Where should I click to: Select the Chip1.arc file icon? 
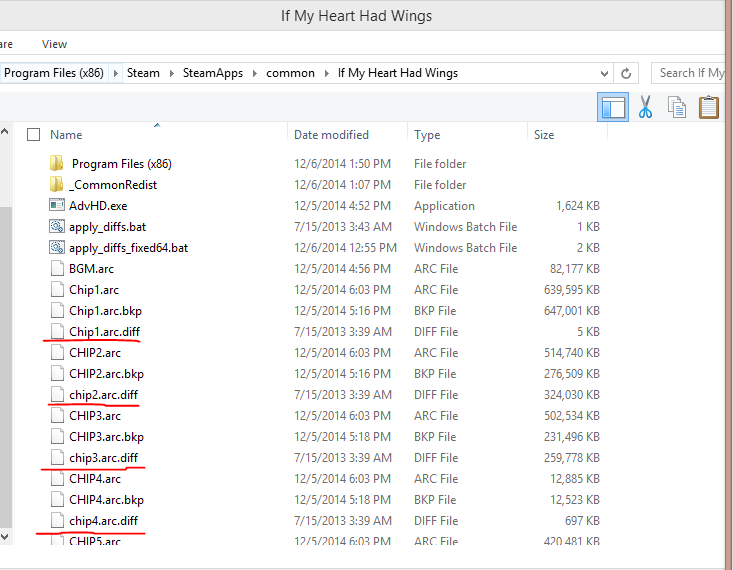pos(57,289)
